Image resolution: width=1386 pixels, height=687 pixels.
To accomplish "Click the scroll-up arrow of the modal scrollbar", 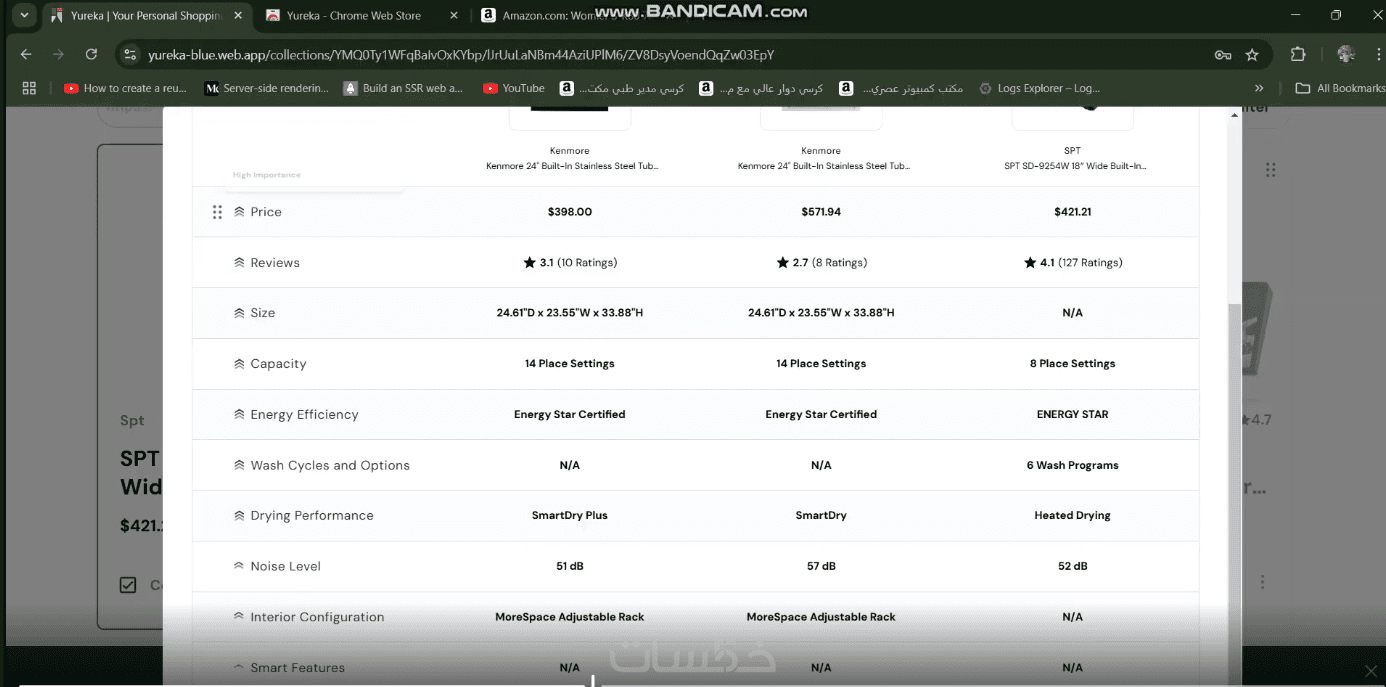I will (1234, 114).
